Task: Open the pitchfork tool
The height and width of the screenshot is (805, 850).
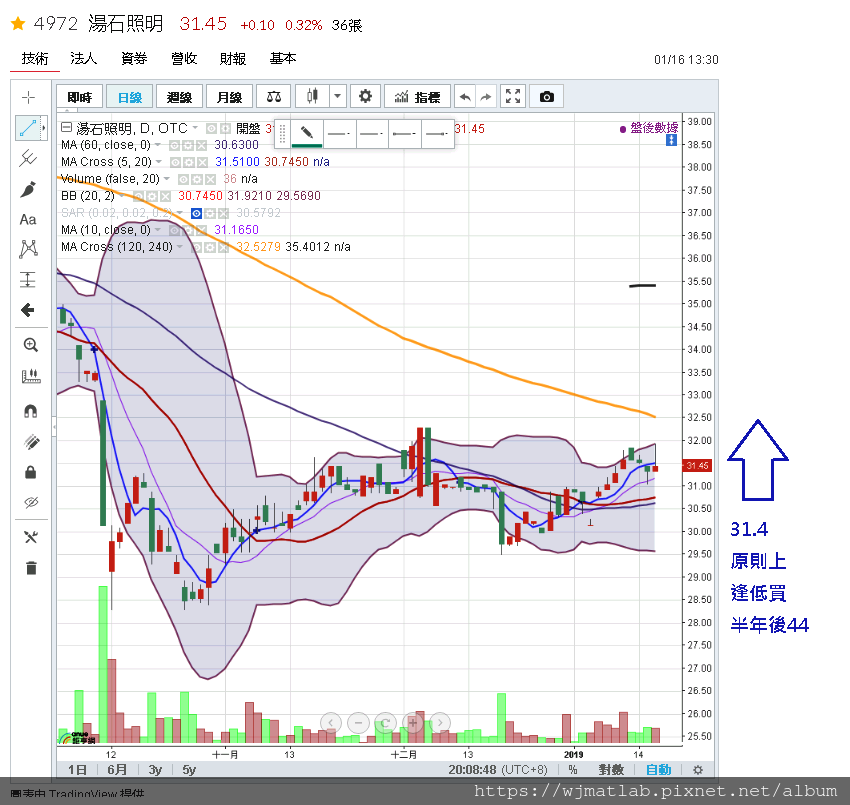Action: pyautogui.click(x=28, y=158)
